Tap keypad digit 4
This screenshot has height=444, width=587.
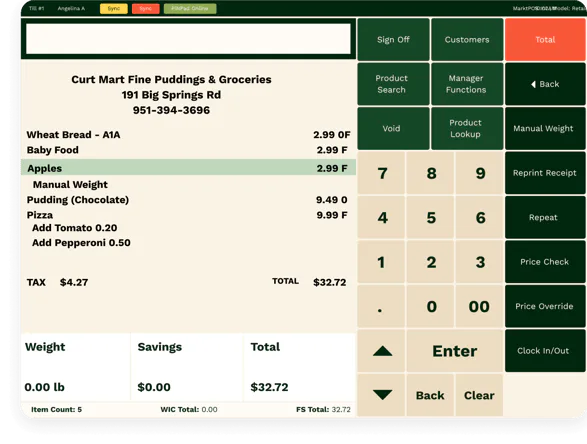(381, 218)
